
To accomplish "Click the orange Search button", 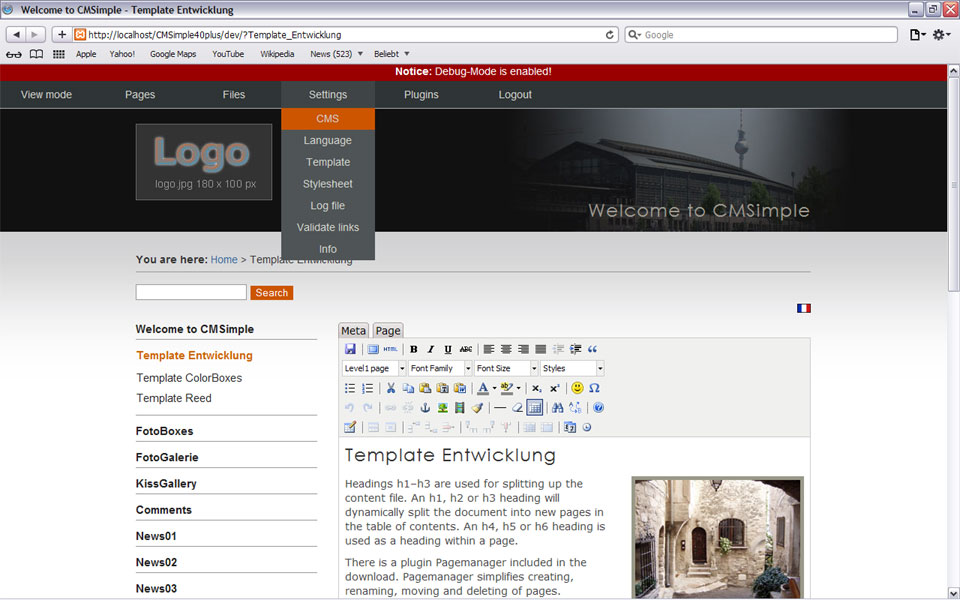I will pos(272,293).
